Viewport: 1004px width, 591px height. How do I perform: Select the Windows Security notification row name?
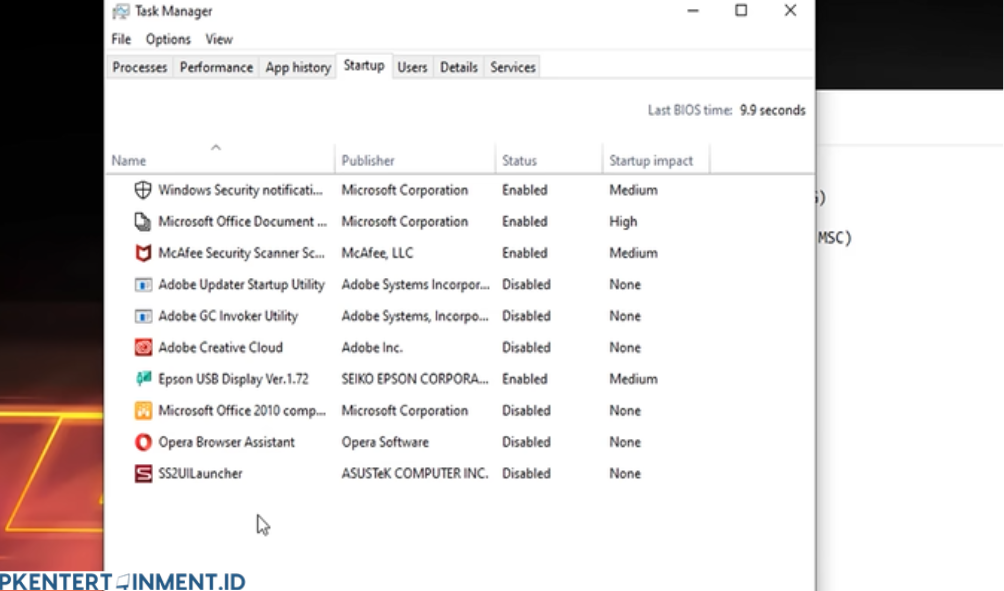(x=241, y=190)
